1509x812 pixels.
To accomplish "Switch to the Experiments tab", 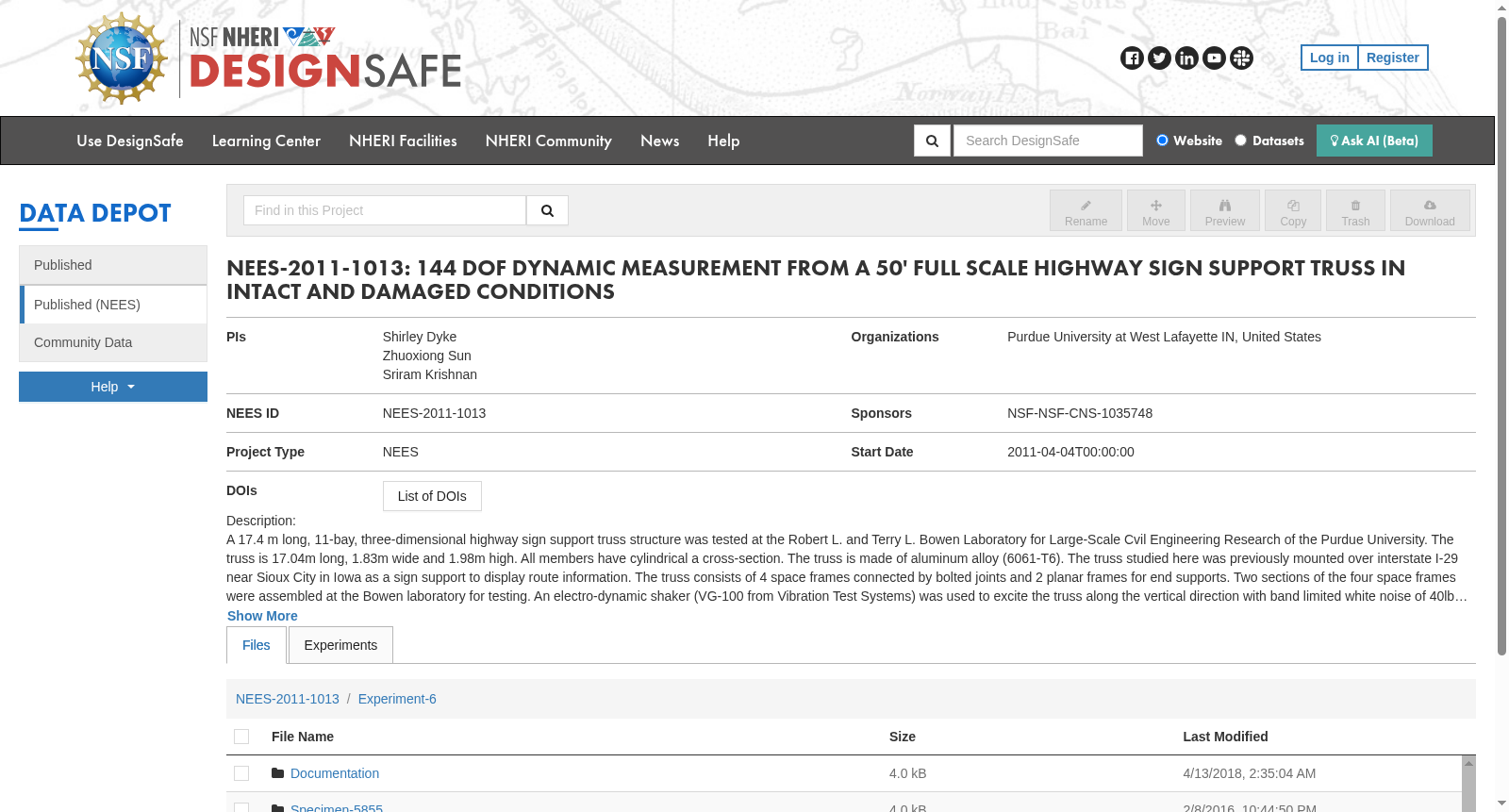I will coord(340,645).
